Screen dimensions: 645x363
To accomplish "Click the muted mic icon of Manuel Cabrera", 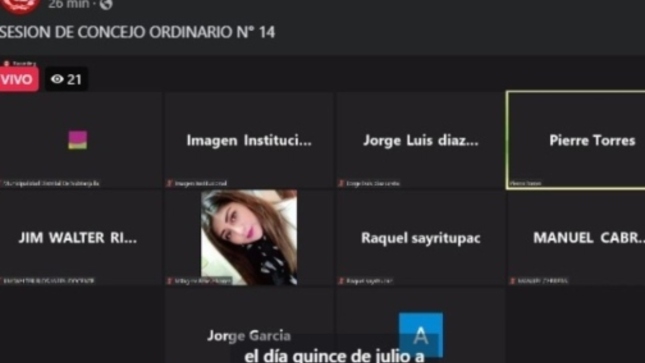I will coord(512,281).
